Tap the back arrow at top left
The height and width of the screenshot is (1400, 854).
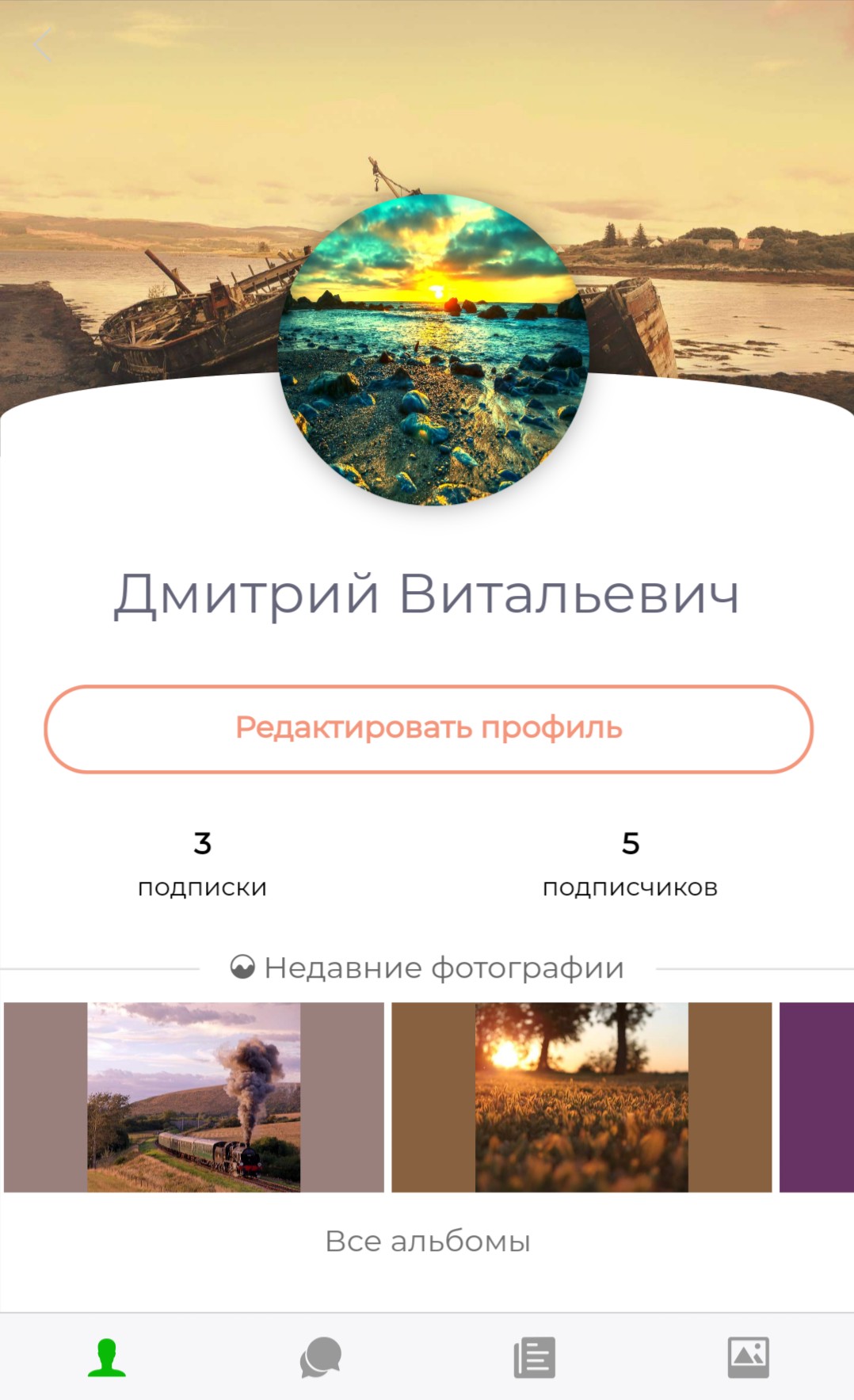tap(42, 45)
